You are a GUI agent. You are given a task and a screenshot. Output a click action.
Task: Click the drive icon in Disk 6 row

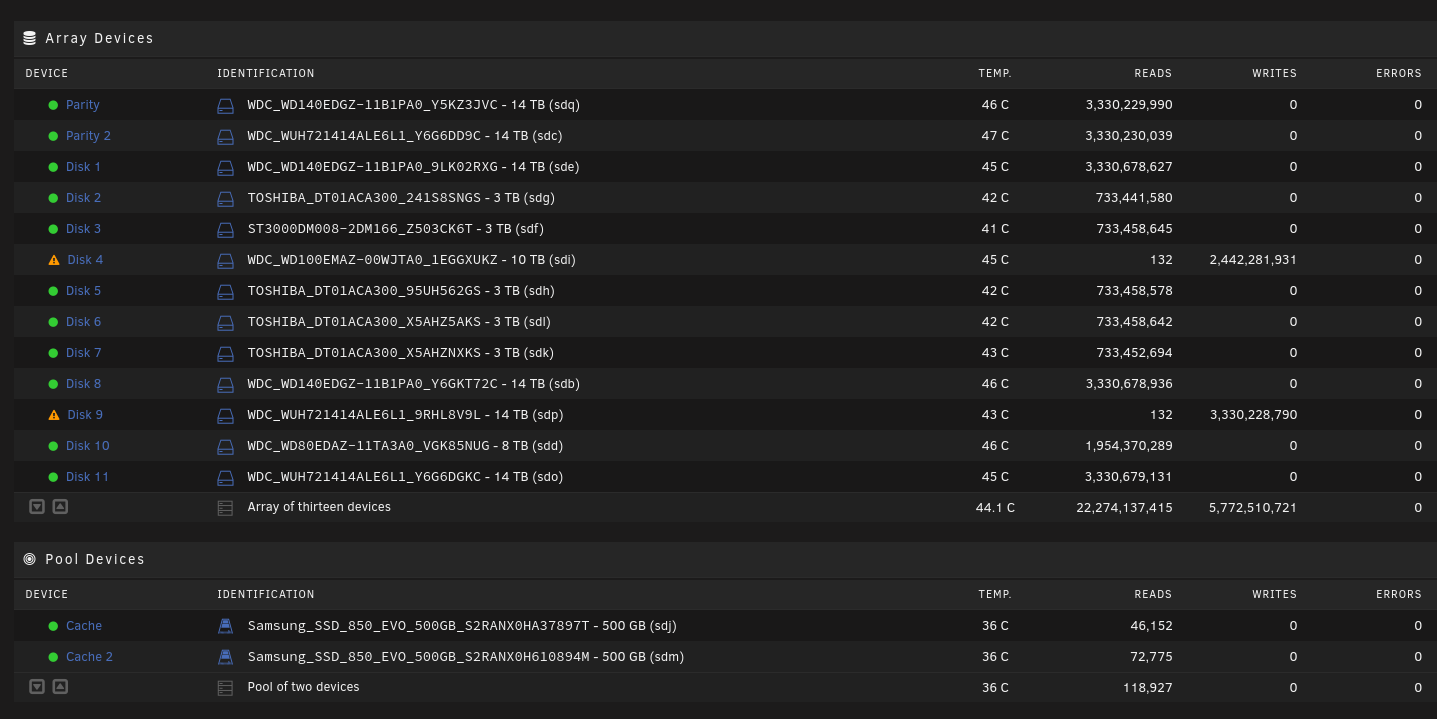pos(225,322)
